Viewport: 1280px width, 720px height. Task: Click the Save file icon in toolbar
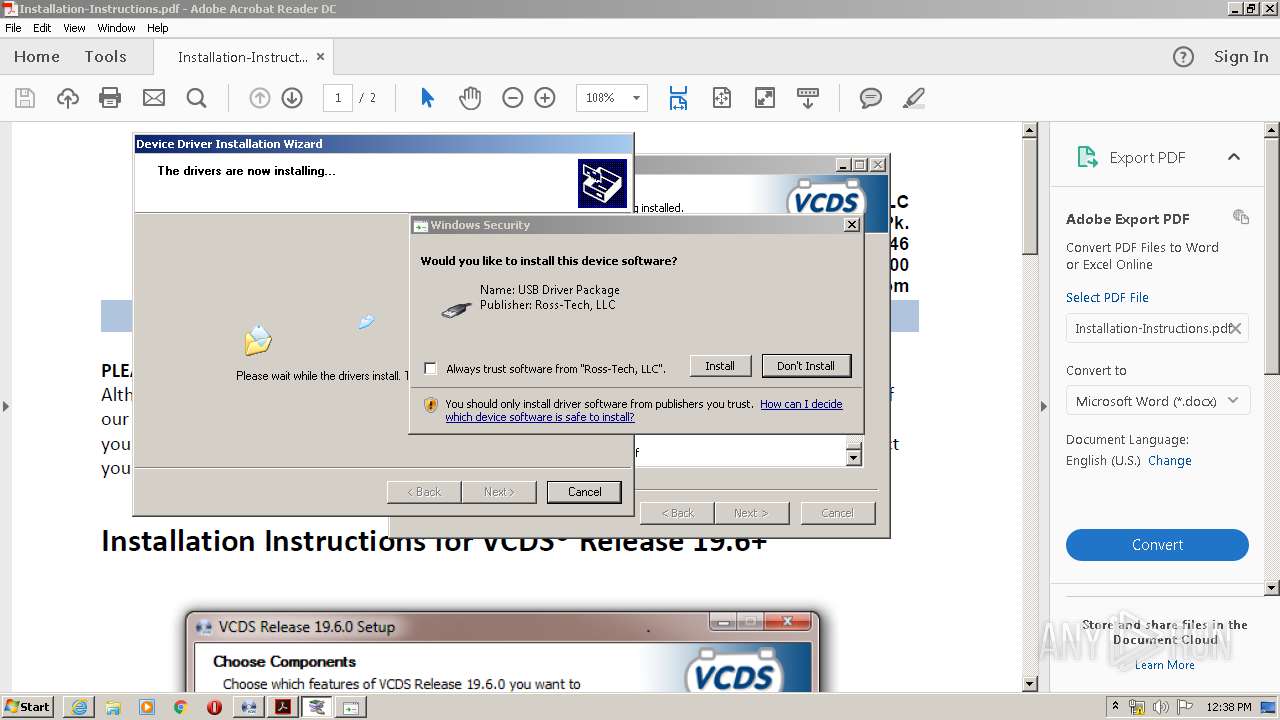tap(25, 98)
